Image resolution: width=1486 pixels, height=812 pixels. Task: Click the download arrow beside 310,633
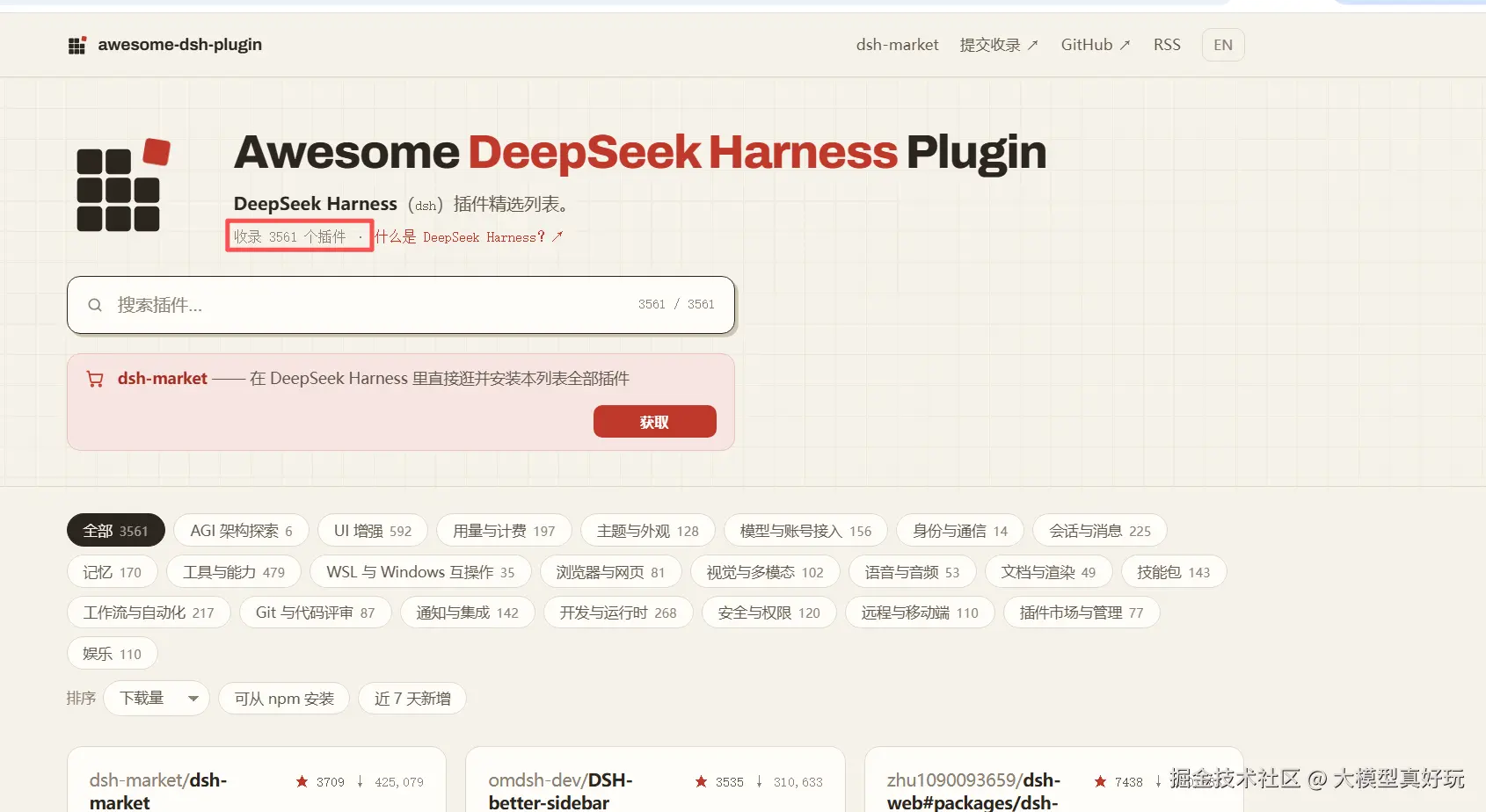click(x=759, y=781)
